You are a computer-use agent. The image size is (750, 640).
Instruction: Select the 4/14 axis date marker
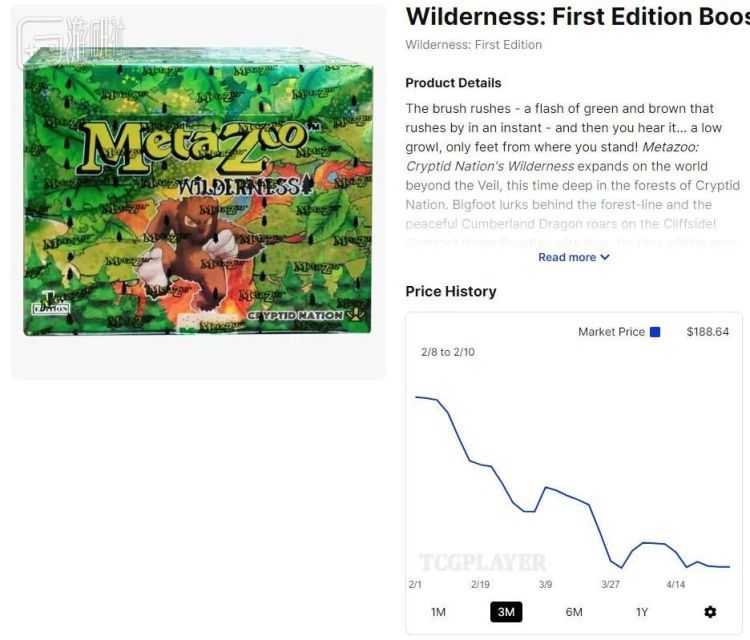click(676, 584)
